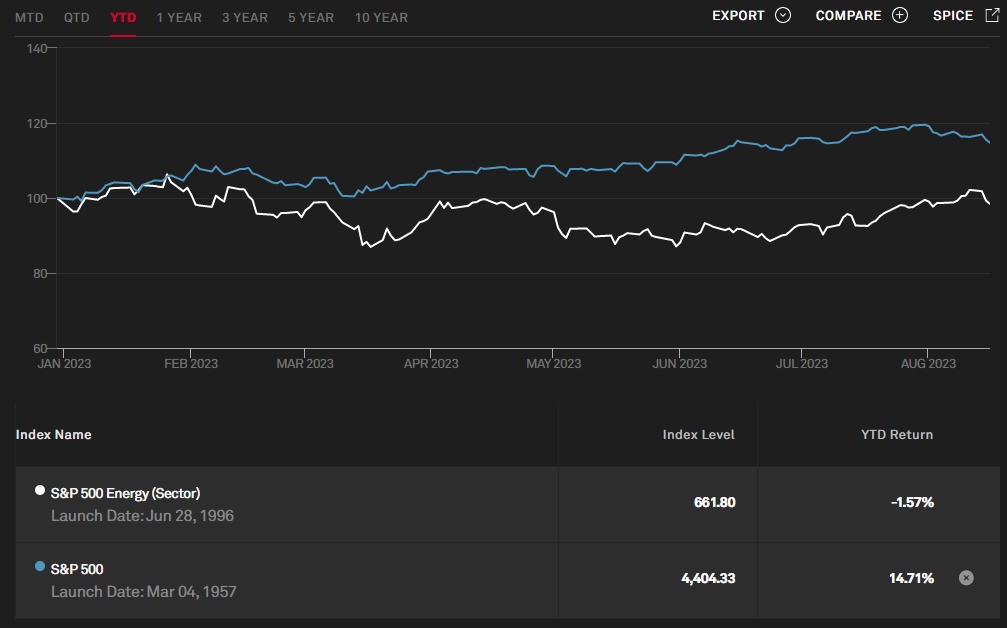Select the QTD time range tab
The height and width of the screenshot is (628, 1007).
(76, 17)
